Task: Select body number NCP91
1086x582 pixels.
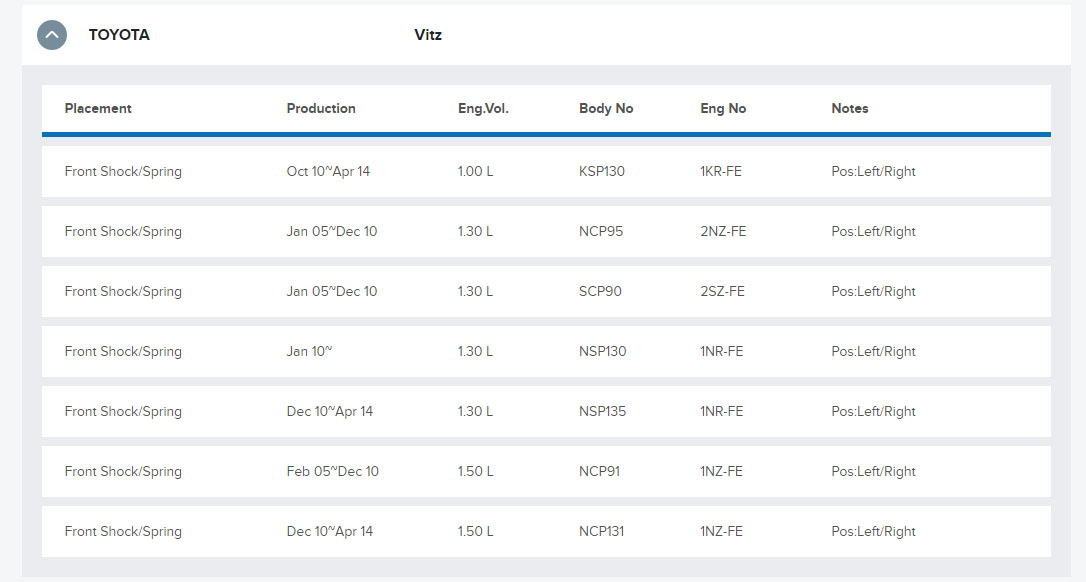Action: point(600,472)
